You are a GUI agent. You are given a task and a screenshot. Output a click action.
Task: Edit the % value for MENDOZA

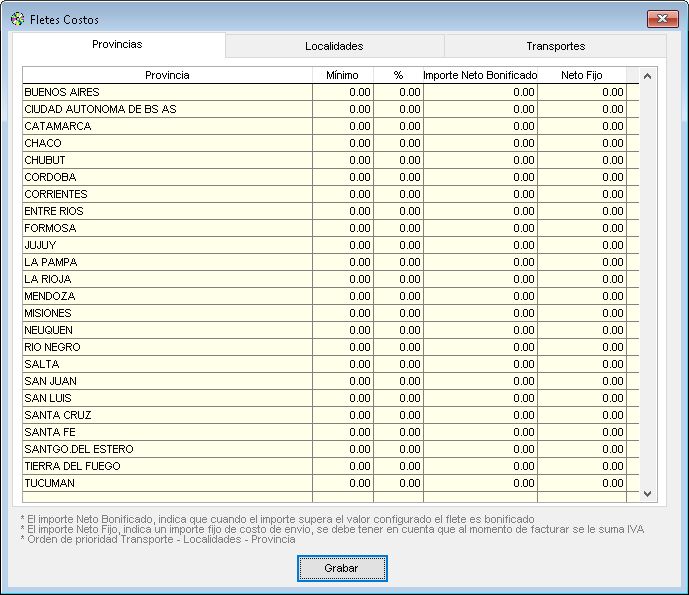pyautogui.click(x=398, y=296)
